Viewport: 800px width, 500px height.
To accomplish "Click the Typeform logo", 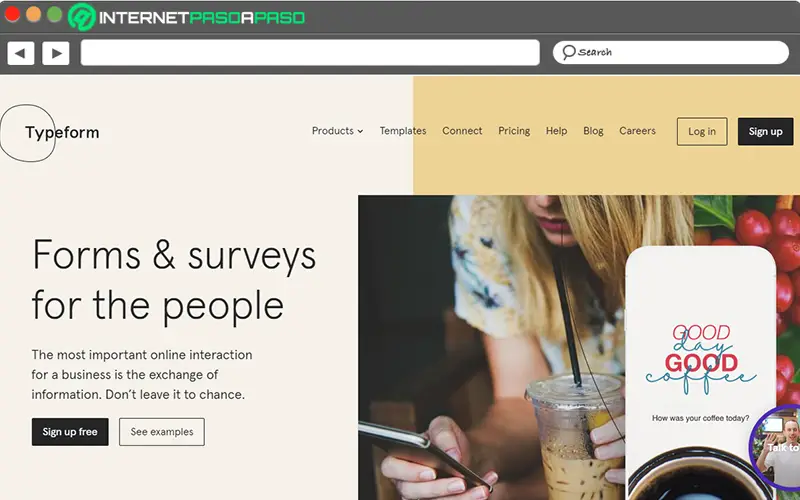I will [62, 132].
